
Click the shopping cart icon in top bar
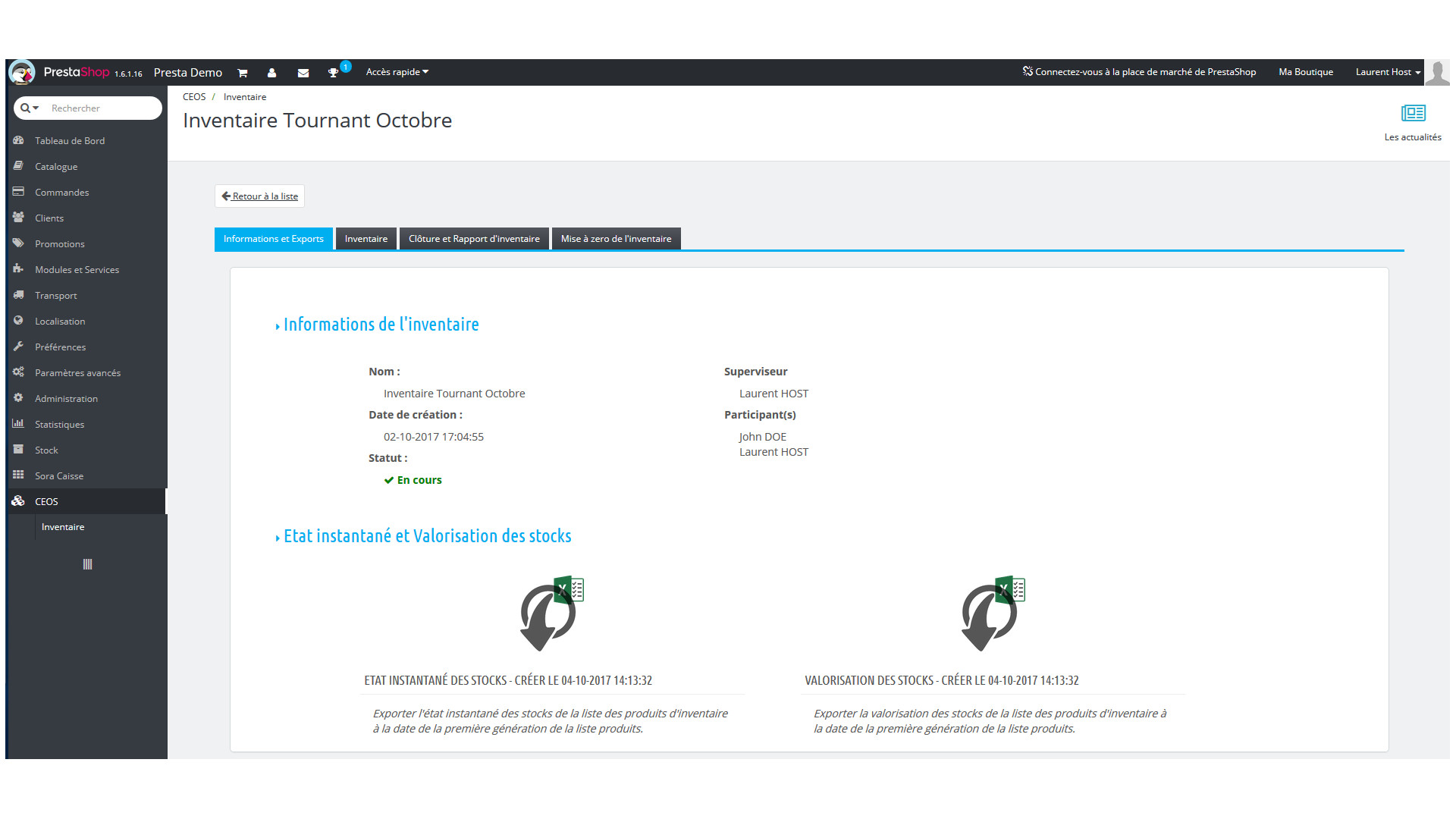243,73
